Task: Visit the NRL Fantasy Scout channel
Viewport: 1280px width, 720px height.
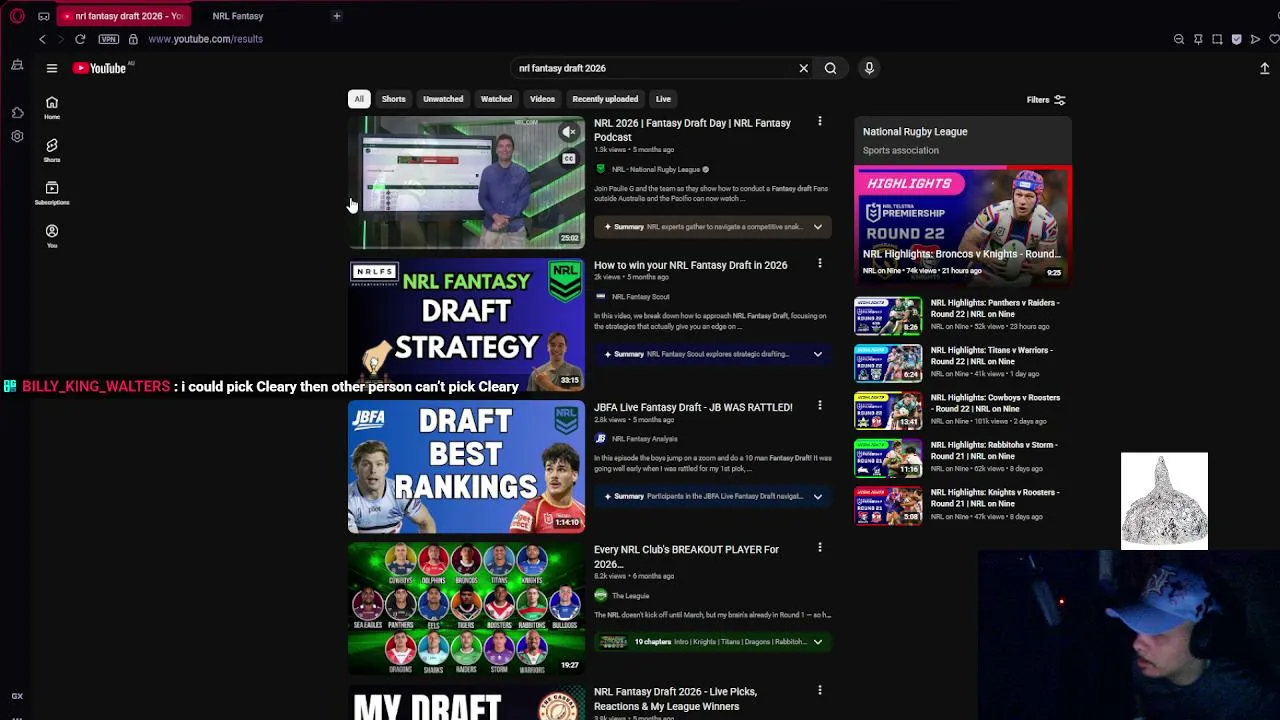Action: click(640, 297)
